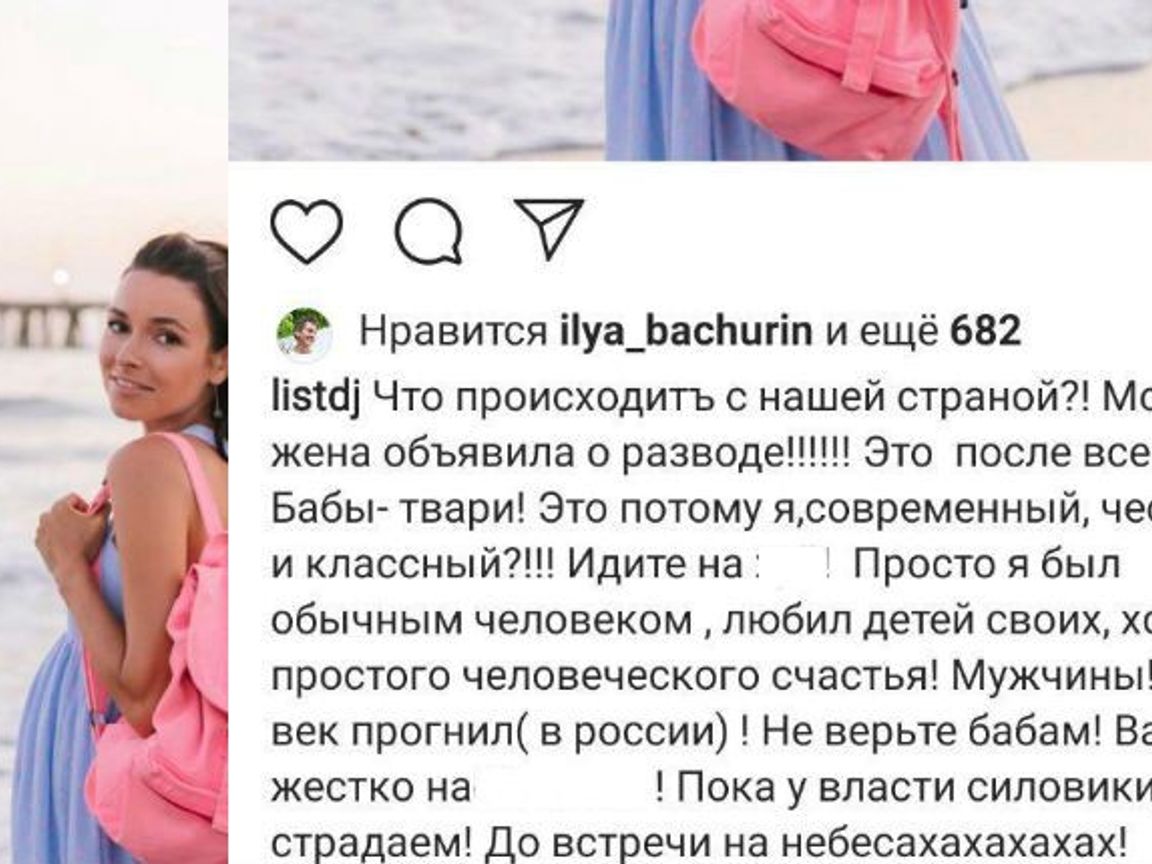The image size is (1152, 864).
Task: View the list of 682 other likes
Action: (985, 331)
